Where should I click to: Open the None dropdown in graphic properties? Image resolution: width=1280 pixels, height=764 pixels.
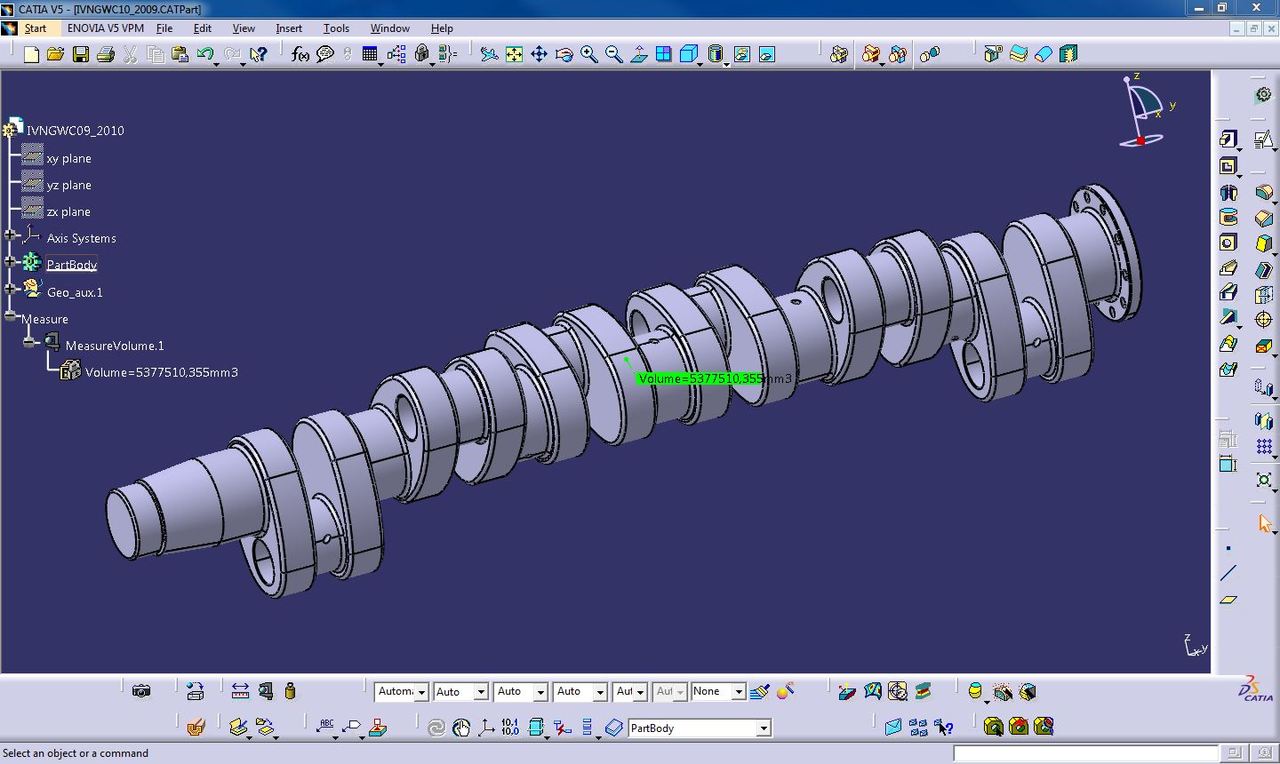[738, 692]
